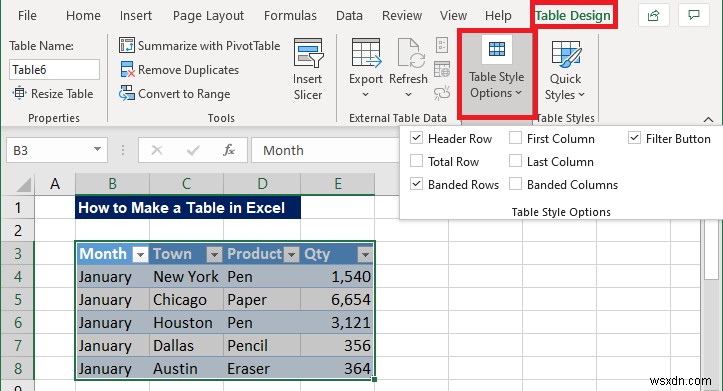723x391 pixels.
Task: Click the vertical scrollbar thumb
Action: [711, 249]
